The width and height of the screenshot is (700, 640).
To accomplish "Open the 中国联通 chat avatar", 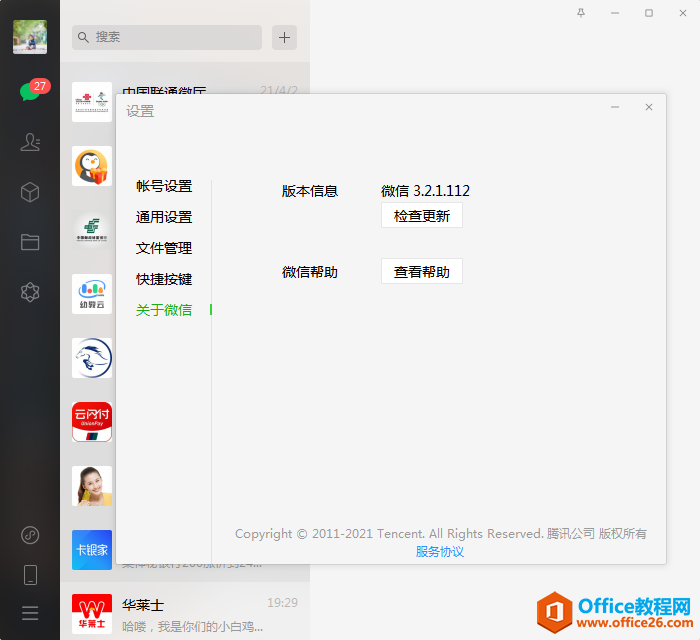I will 92,102.
